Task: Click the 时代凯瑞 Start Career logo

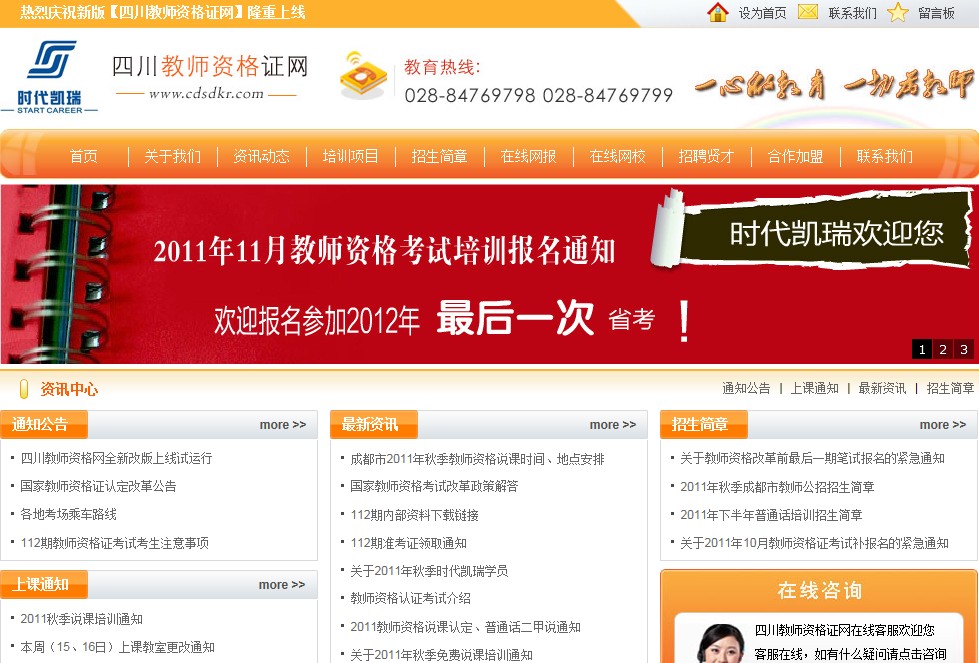Action: [x=50, y=76]
